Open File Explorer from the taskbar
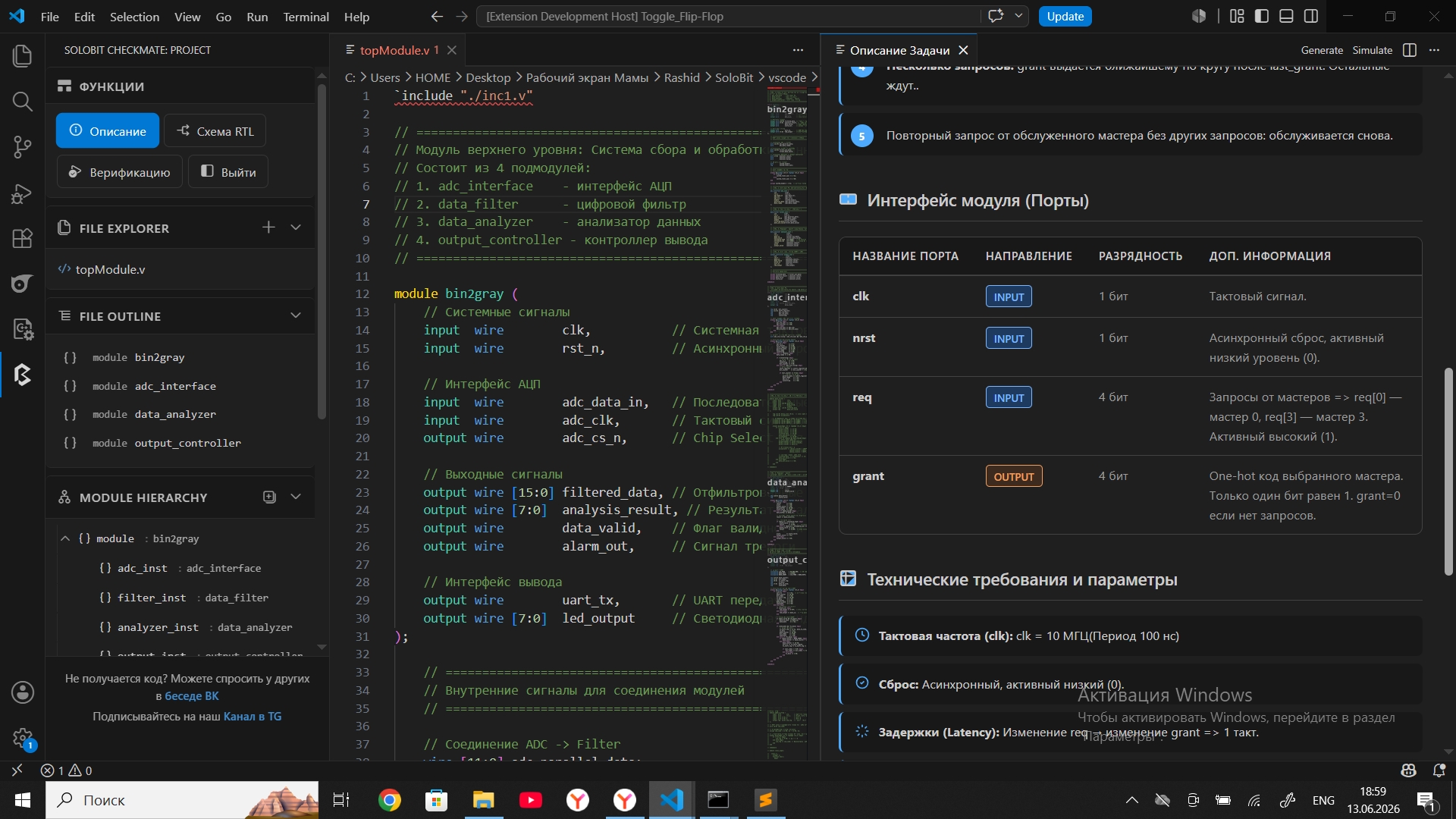 coord(484,800)
